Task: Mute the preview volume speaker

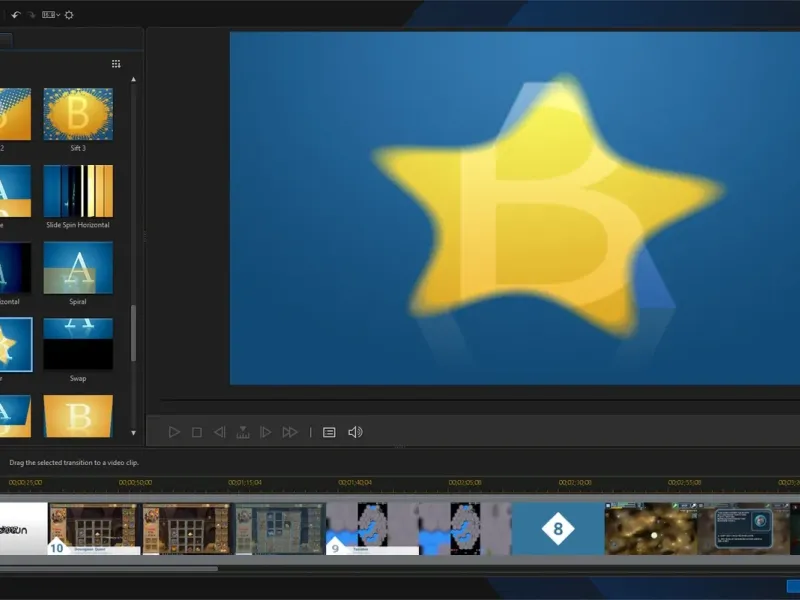Action: click(x=355, y=432)
